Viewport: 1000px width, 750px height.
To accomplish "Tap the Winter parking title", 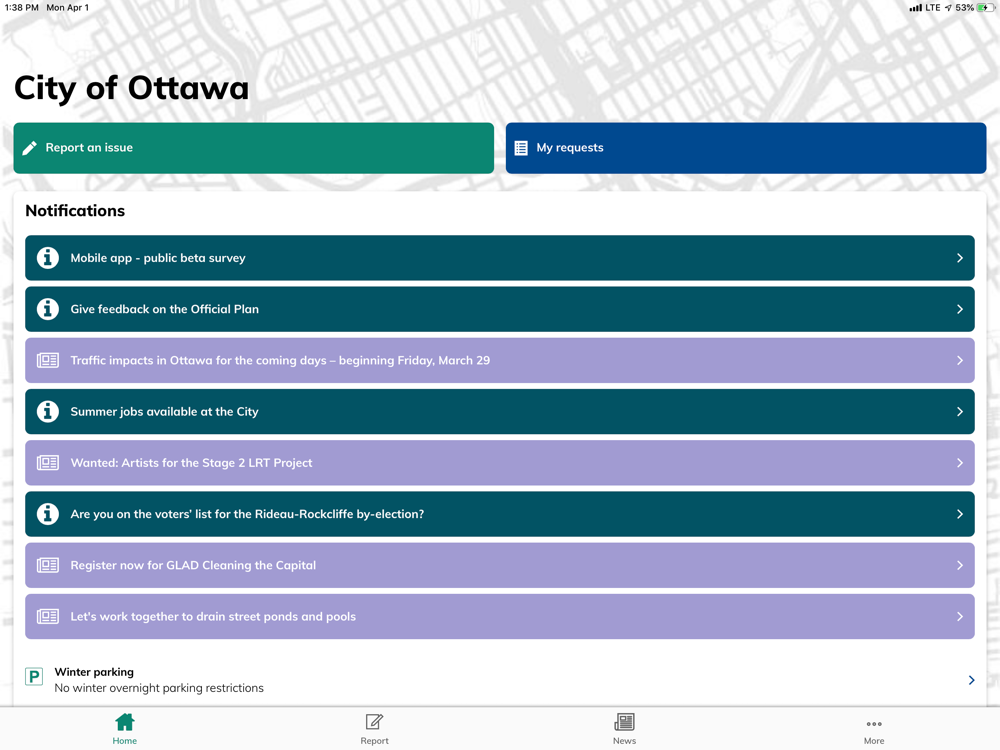I will pos(94,672).
